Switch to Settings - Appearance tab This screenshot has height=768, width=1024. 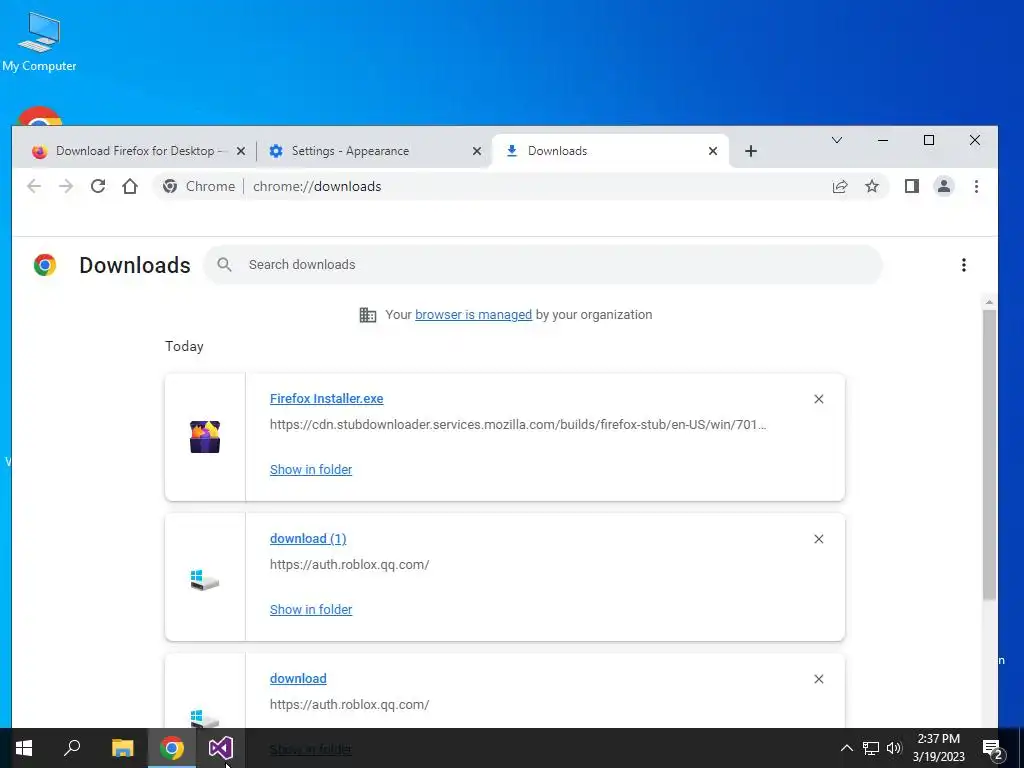tap(376, 151)
